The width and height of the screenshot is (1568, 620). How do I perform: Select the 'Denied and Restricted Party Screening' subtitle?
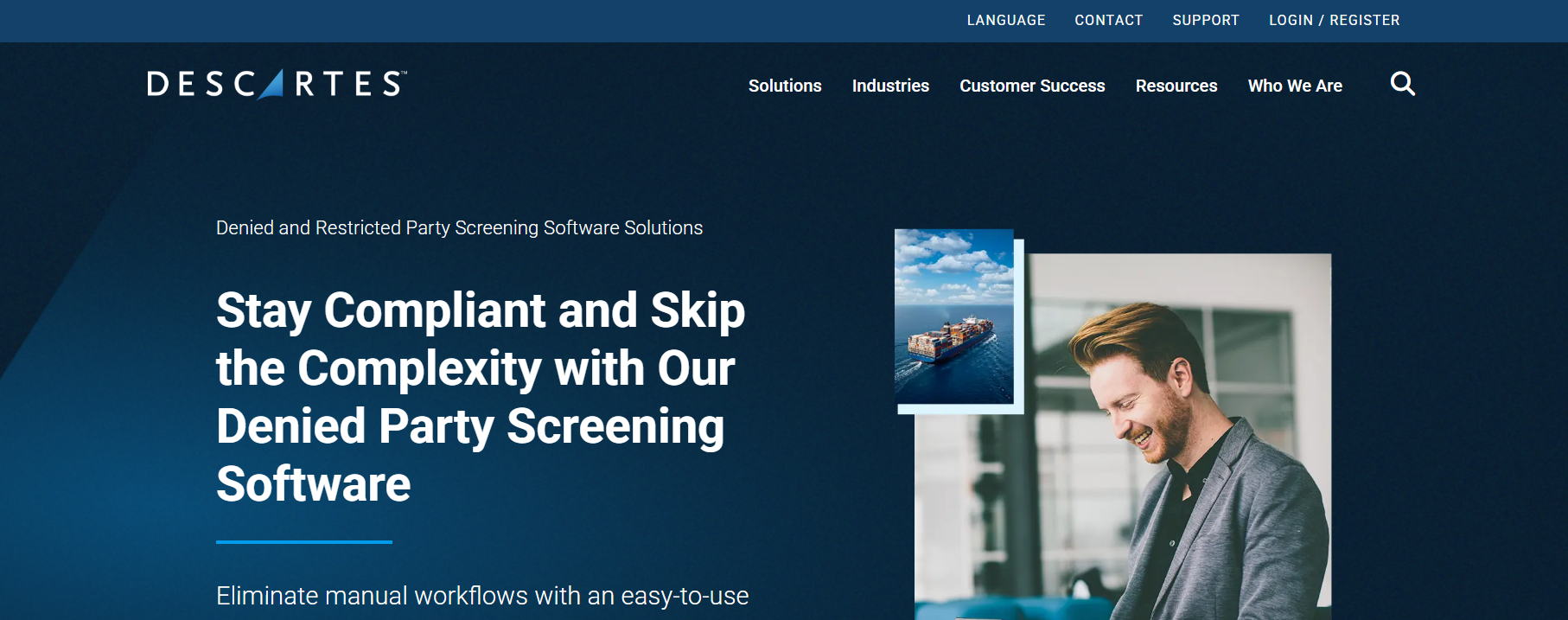pyautogui.click(x=459, y=227)
